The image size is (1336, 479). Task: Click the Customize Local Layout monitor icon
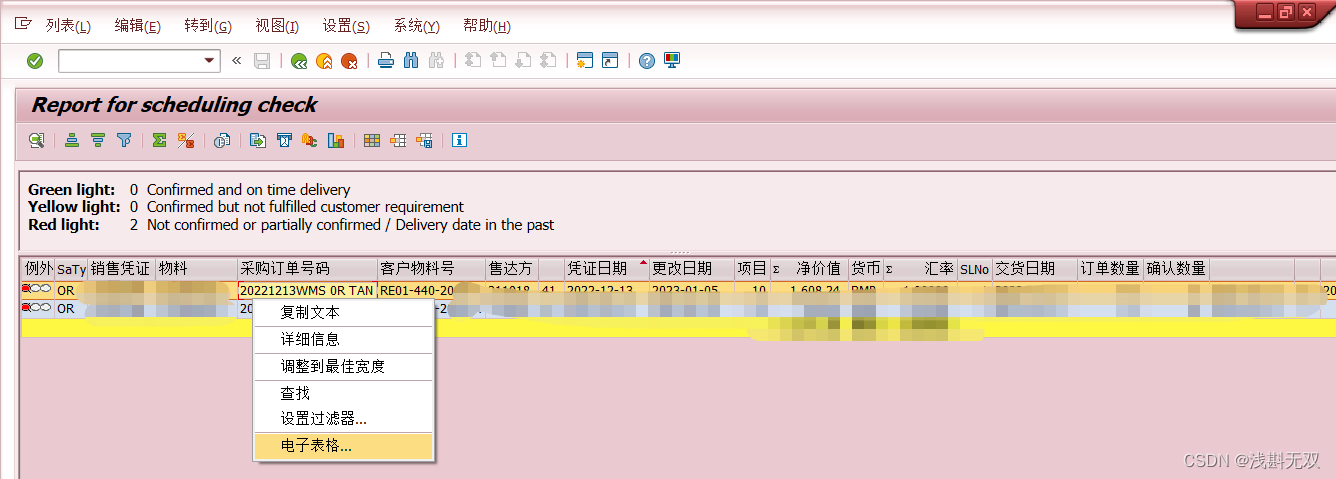tap(672, 61)
